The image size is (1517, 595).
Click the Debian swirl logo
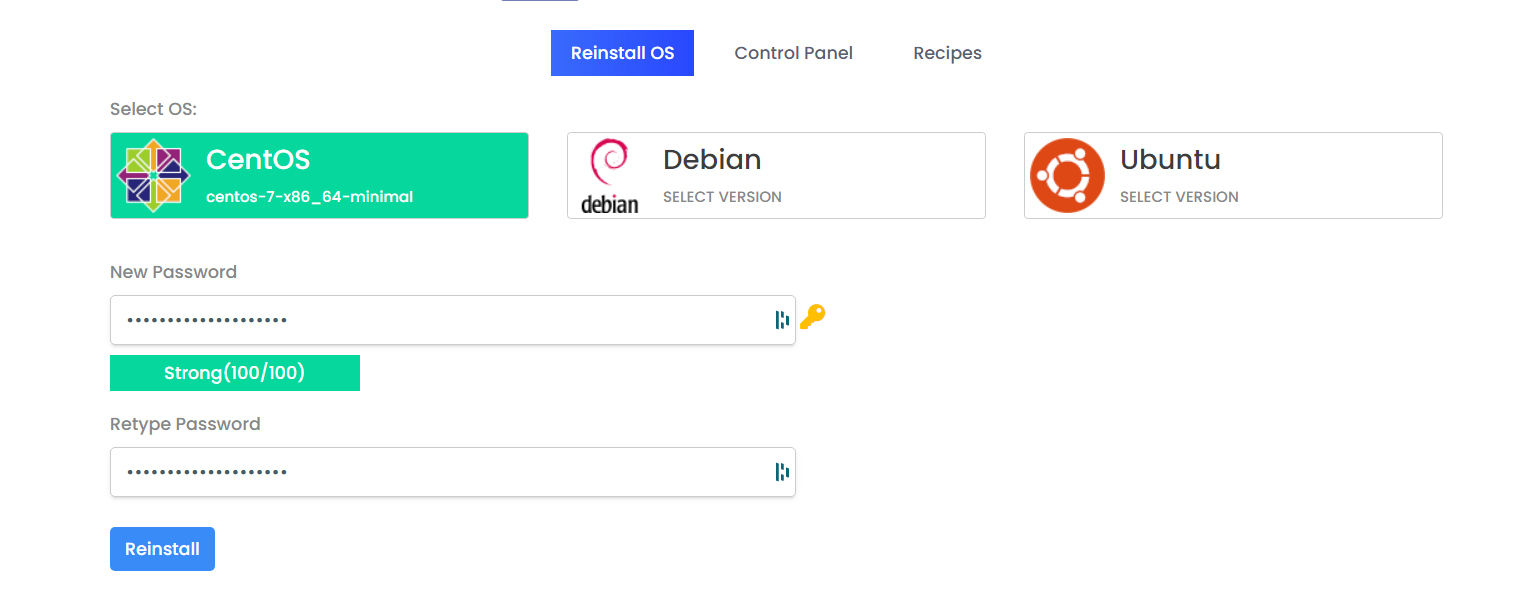(609, 176)
